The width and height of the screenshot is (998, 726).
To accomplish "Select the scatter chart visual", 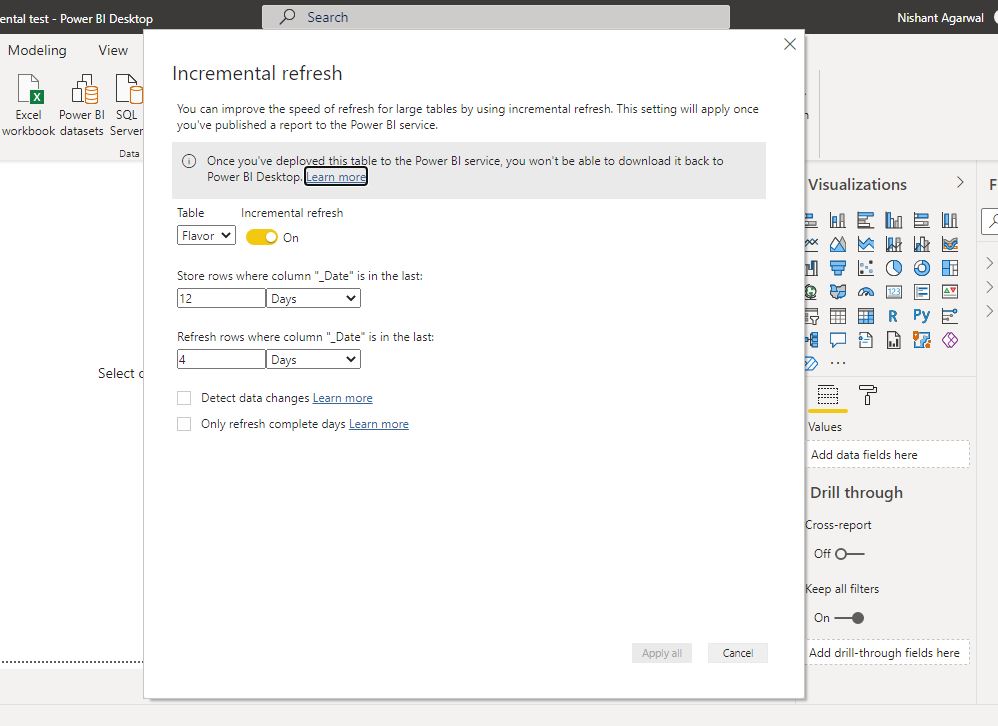I will [x=866, y=268].
